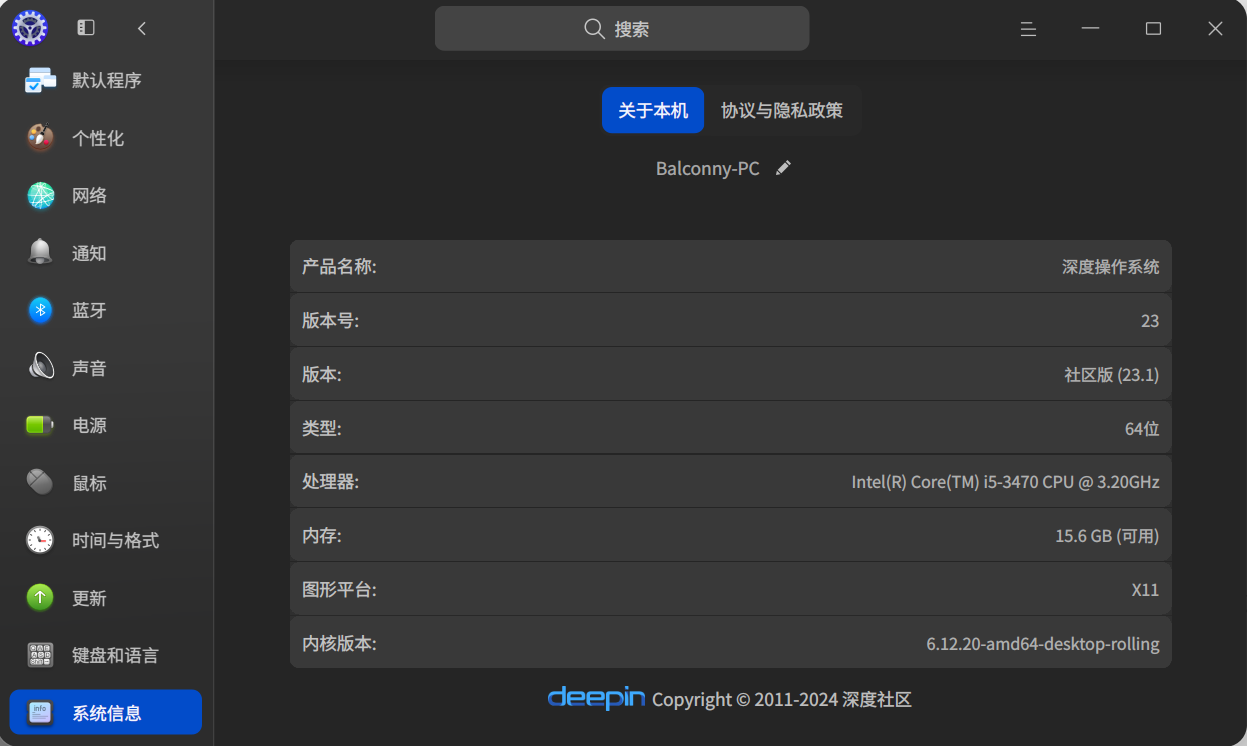The height and width of the screenshot is (746, 1247).
Task: Click the pencil icon to edit hostname
Action: click(x=783, y=168)
